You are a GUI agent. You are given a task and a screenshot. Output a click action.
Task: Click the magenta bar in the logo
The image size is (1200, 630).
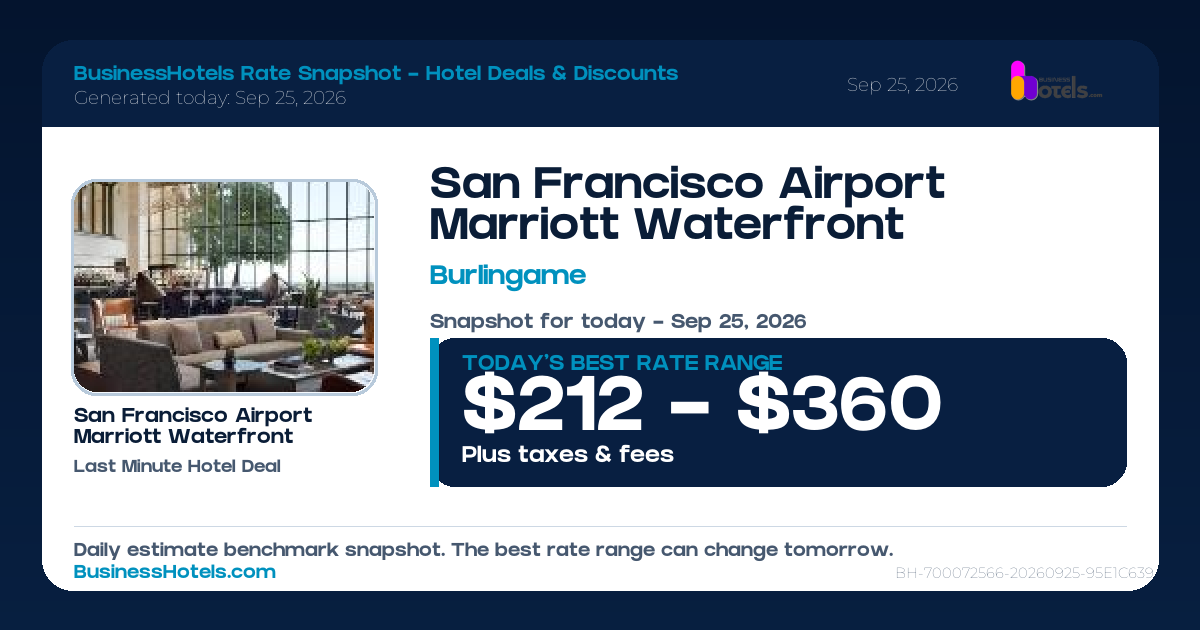coord(1017,70)
